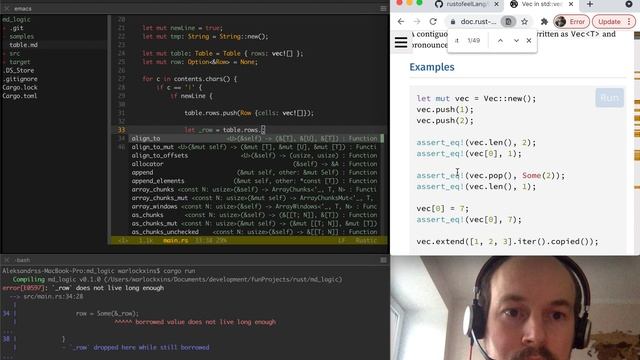Image resolution: width=640 pixels, height=360 pixels.
Task: Go to previous find-in-page match
Action: coord(500,41)
